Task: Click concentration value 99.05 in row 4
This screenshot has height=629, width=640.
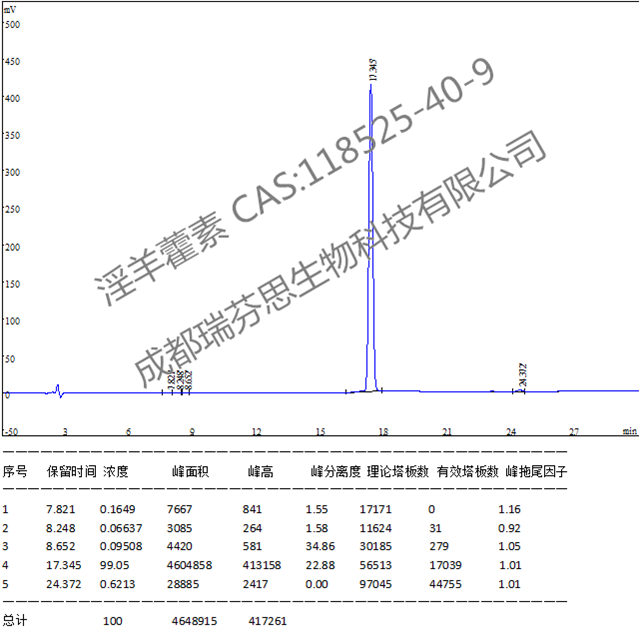Action: (116, 563)
